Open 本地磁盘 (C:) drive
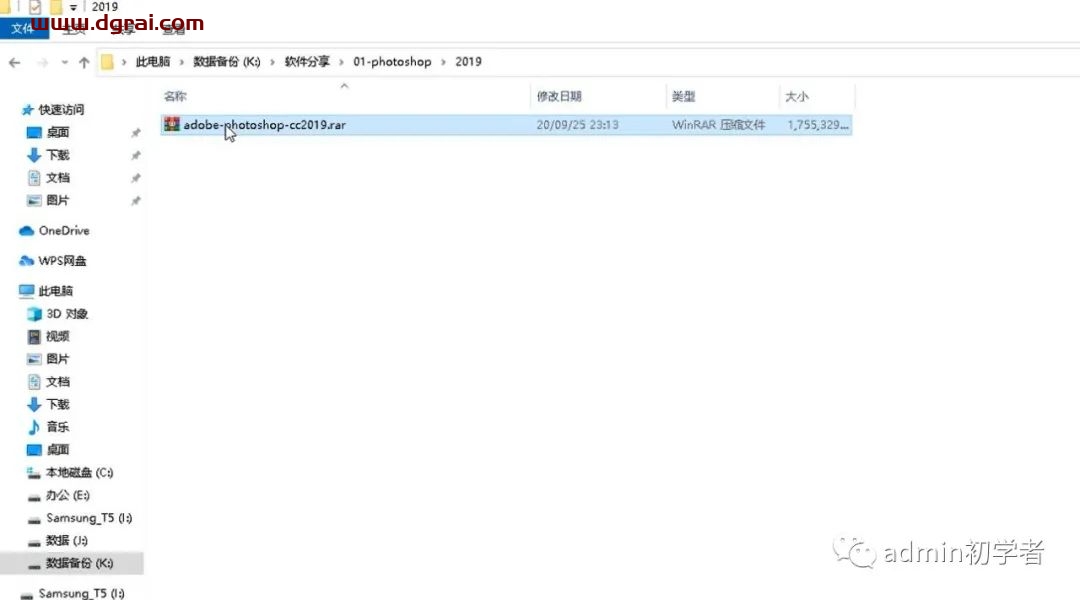 point(79,473)
